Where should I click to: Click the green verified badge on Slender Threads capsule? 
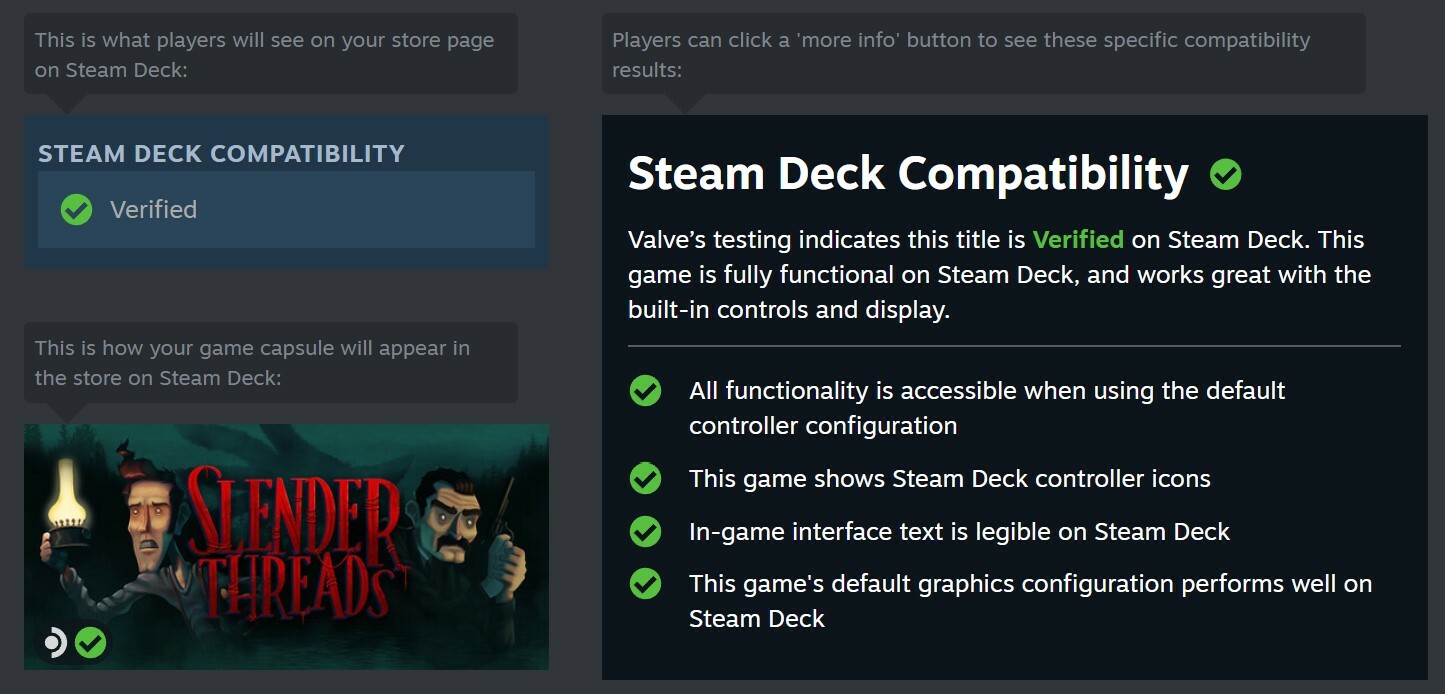[91, 642]
